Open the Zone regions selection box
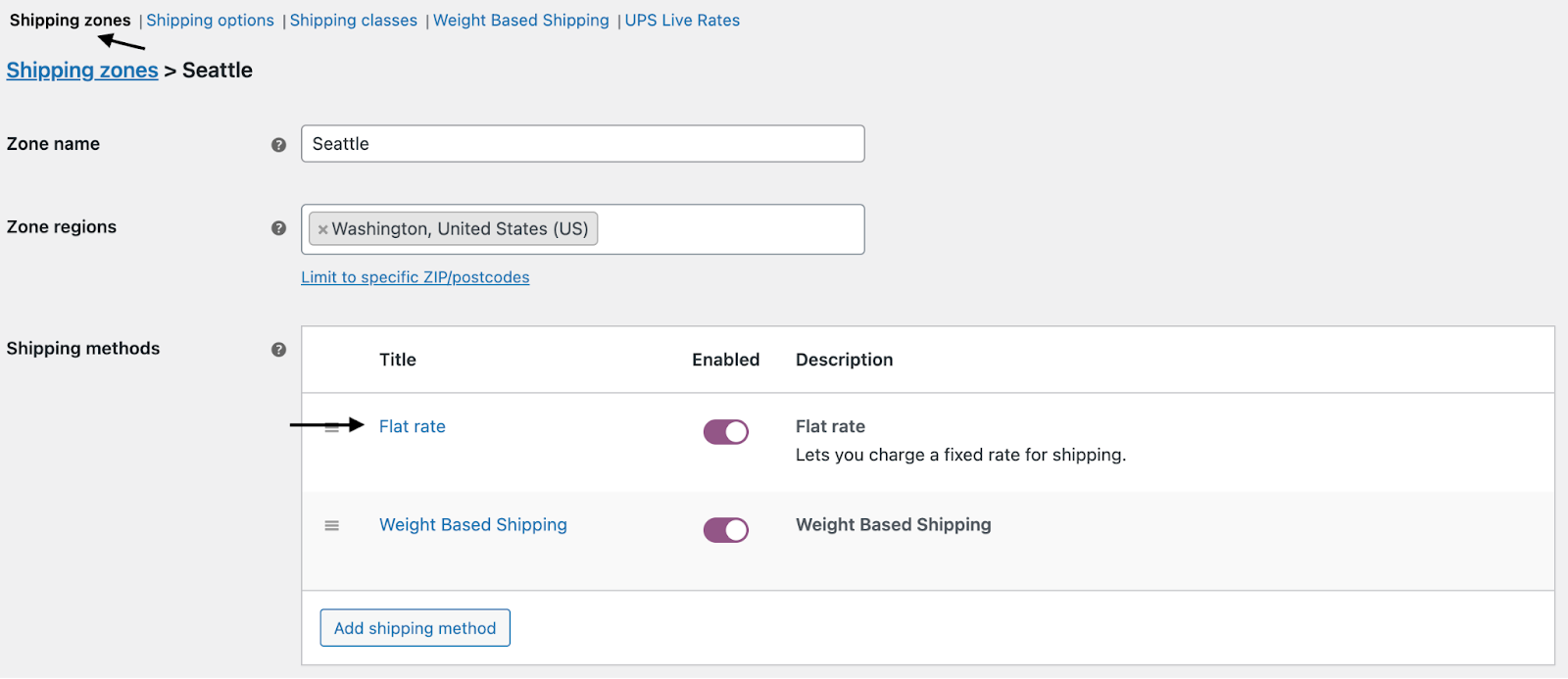Image resolution: width=1568 pixels, height=679 pixels. click(725, 229)
